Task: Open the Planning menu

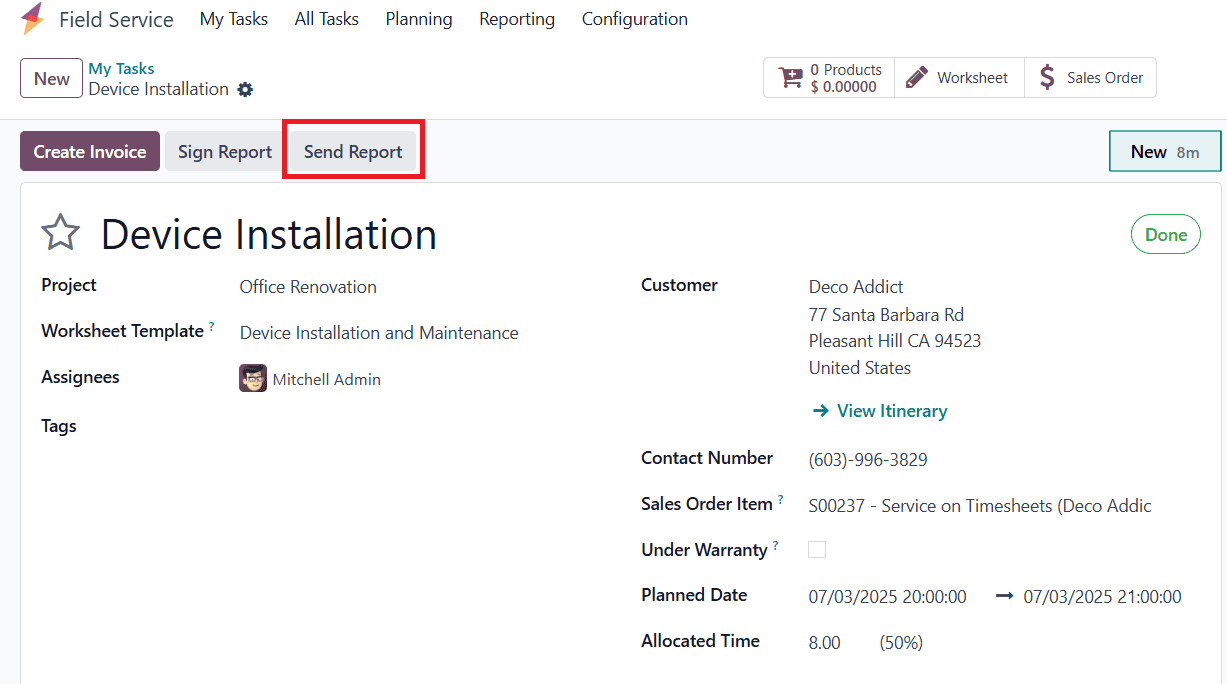Action: point(419,19)
